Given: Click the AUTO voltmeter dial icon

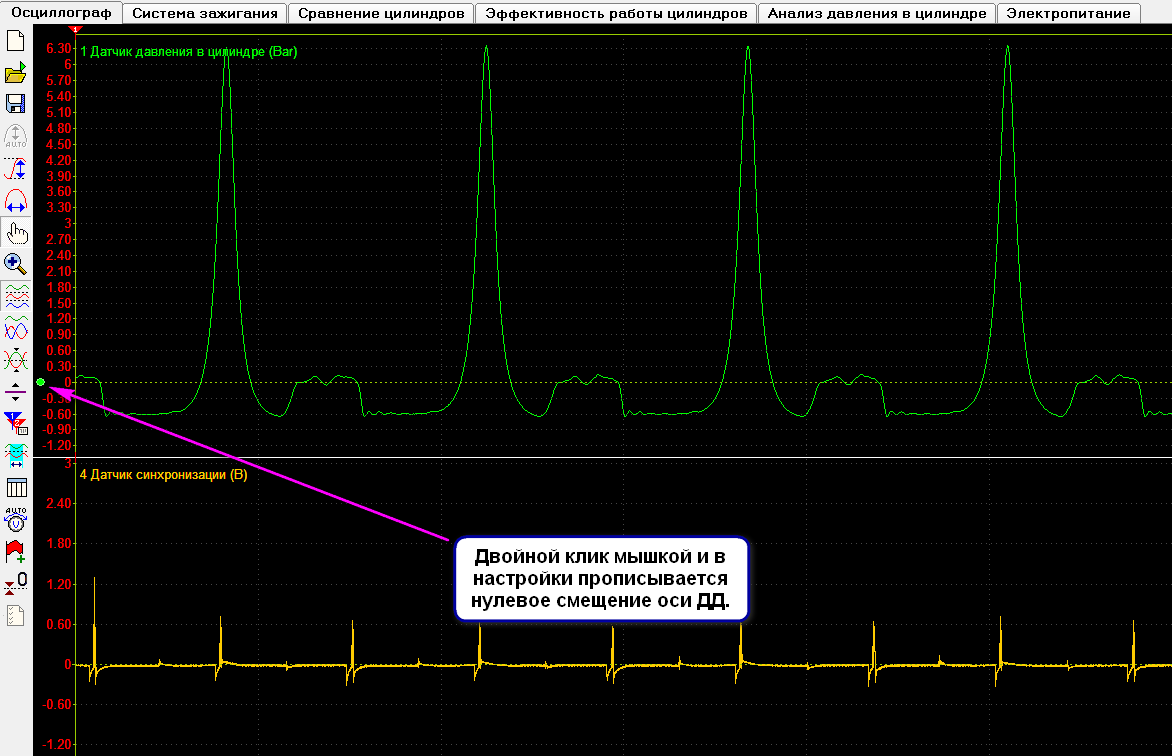Looking at the screenshot, I should (x=16, y=519).
